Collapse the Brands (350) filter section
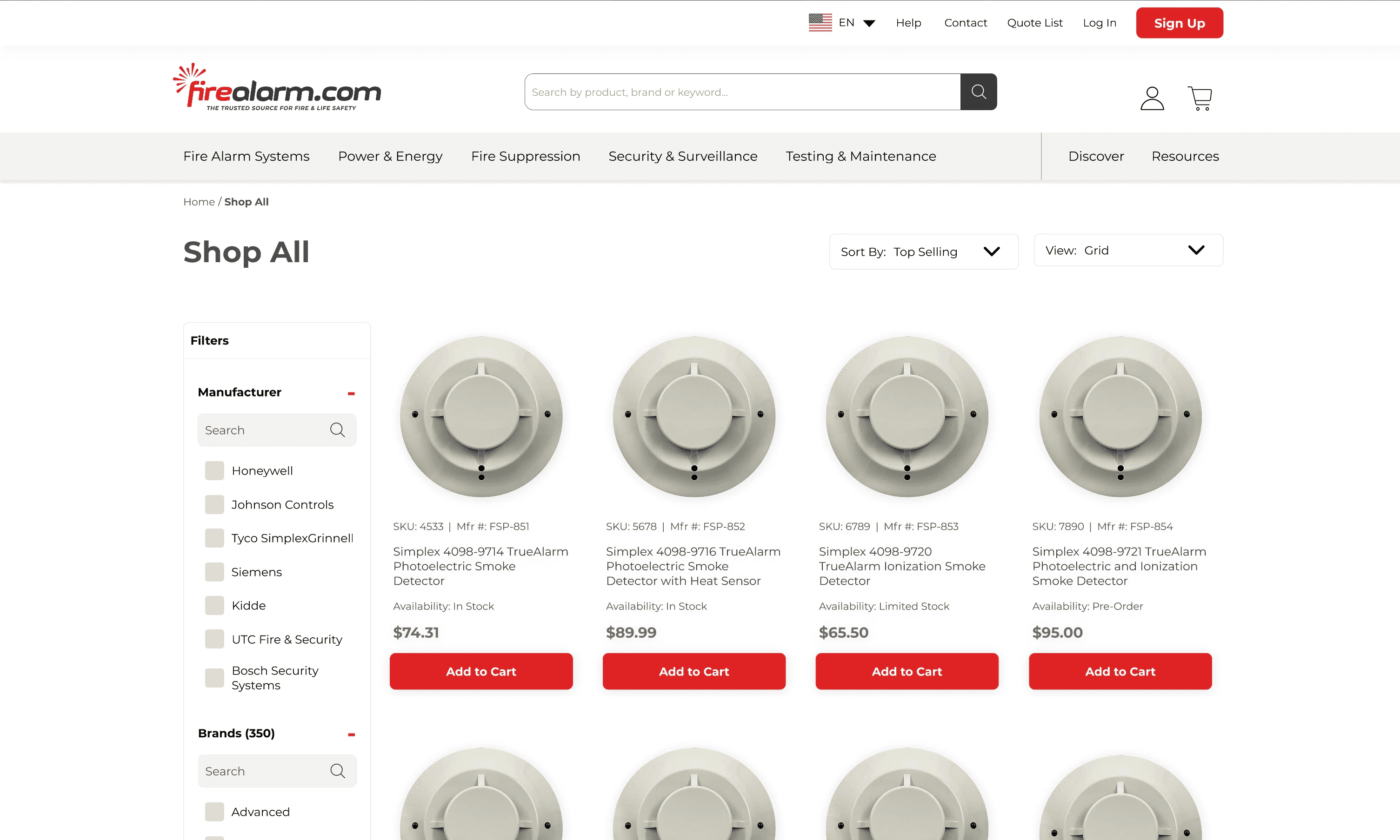This screenshot has height=840, width=1400. click(x=351, y=735)
